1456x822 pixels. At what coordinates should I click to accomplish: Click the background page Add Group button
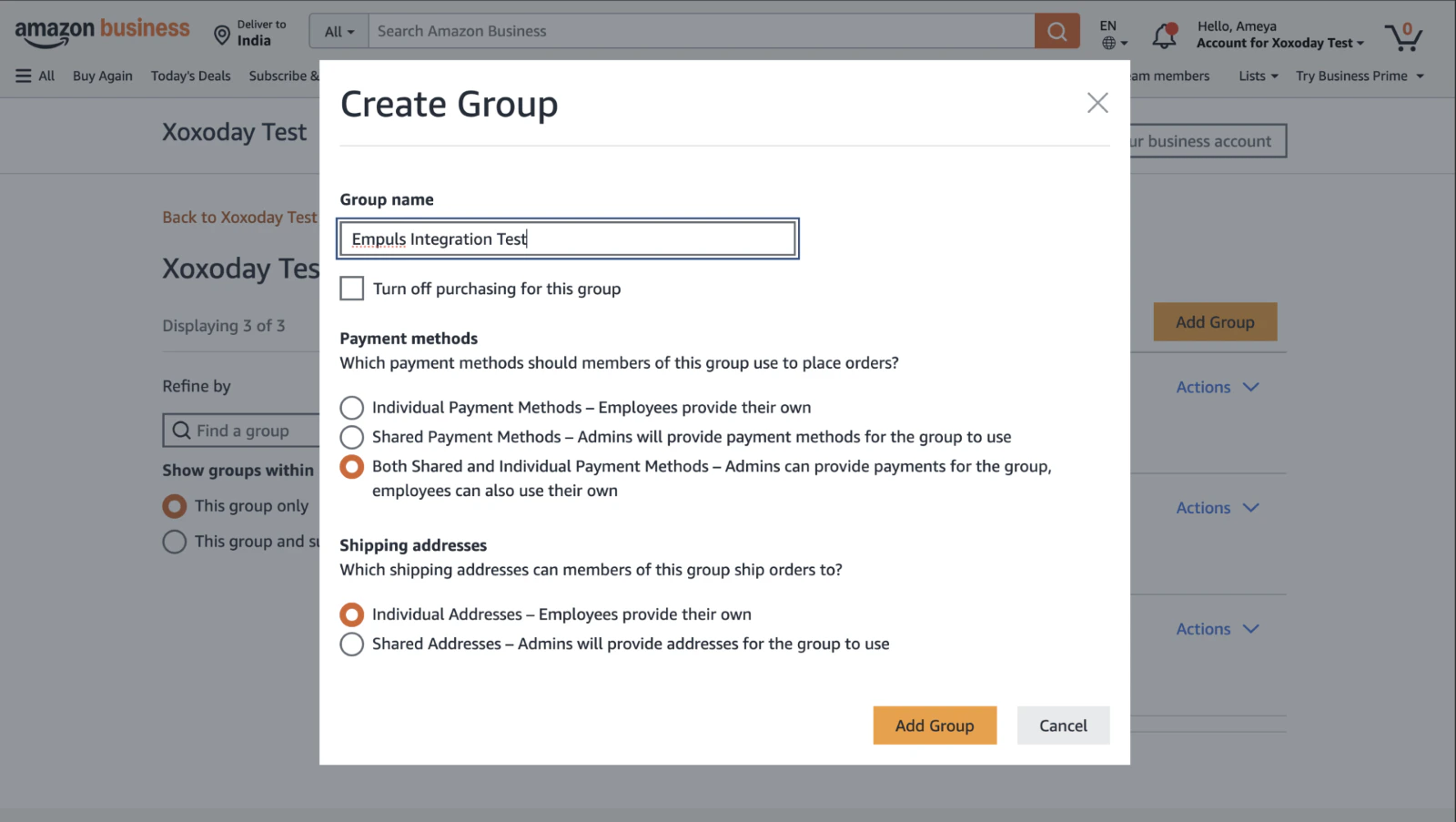point(1215,321)
